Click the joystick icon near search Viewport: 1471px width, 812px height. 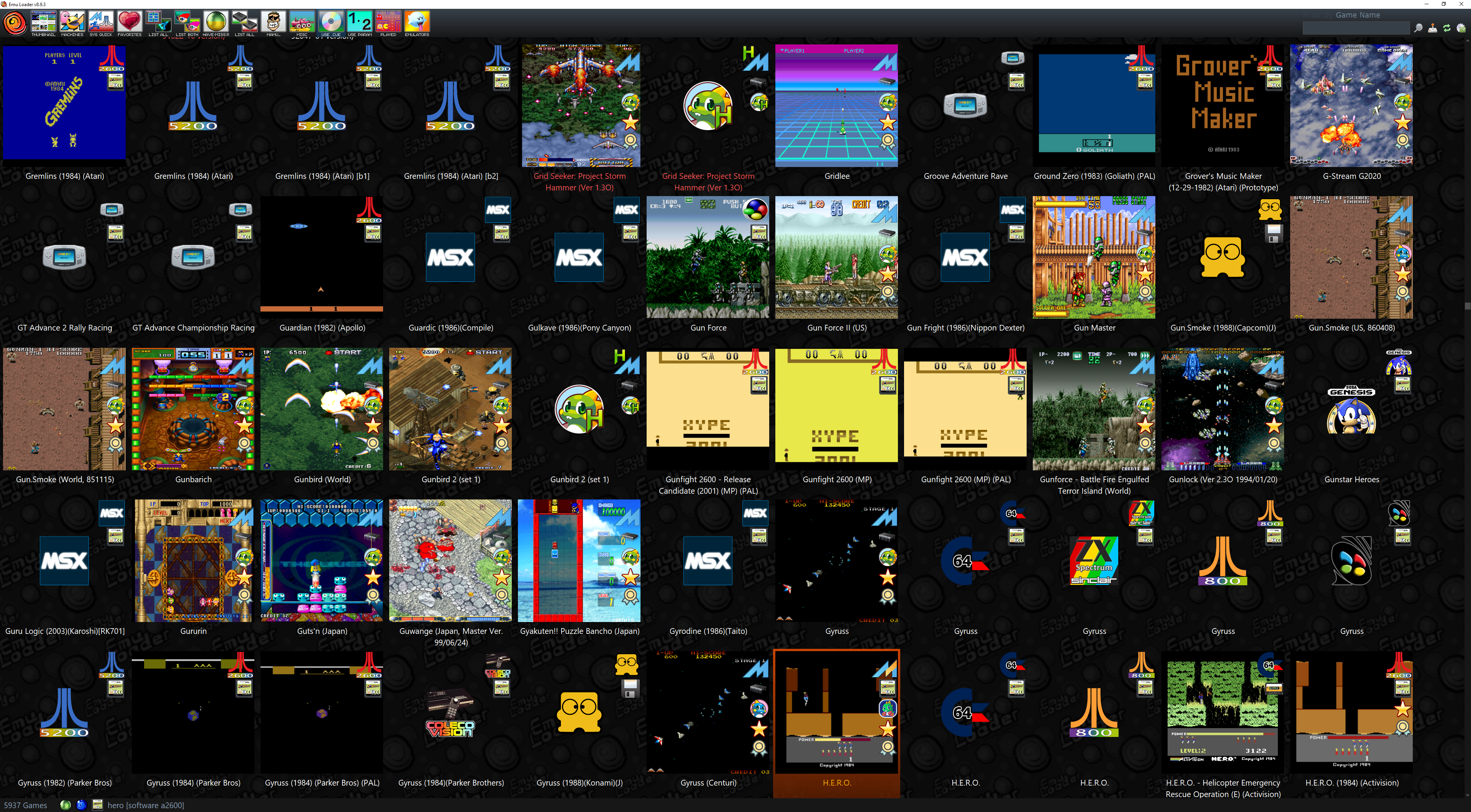pos(1433,28)
